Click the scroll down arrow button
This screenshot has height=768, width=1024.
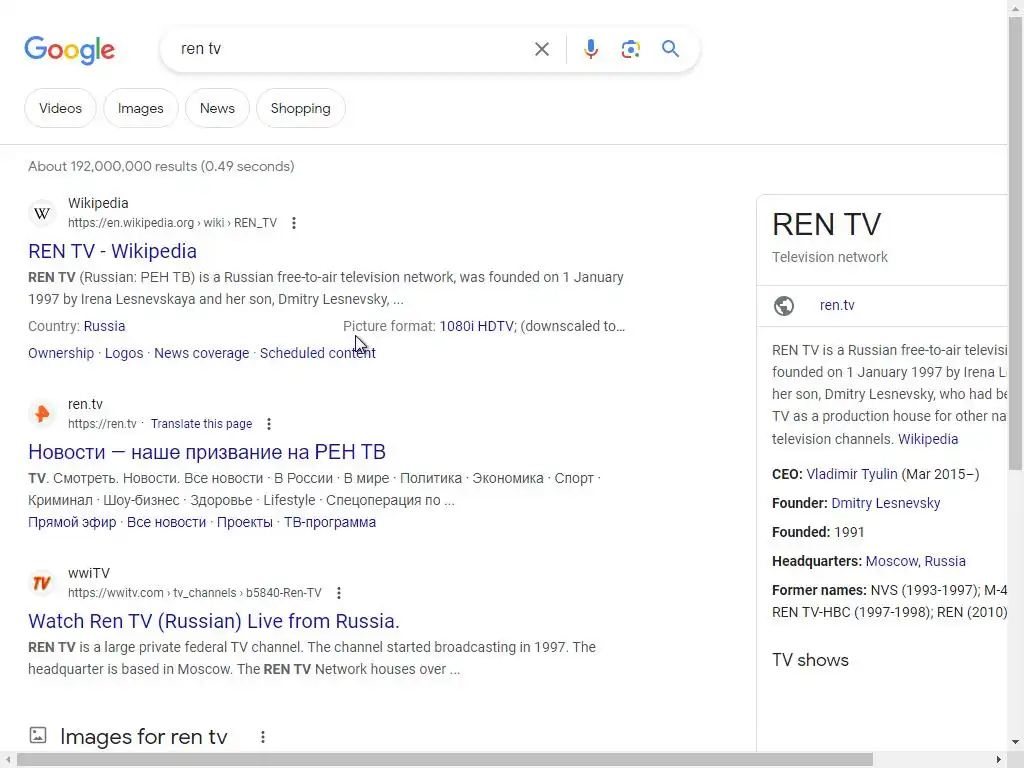click(1016, 743)
